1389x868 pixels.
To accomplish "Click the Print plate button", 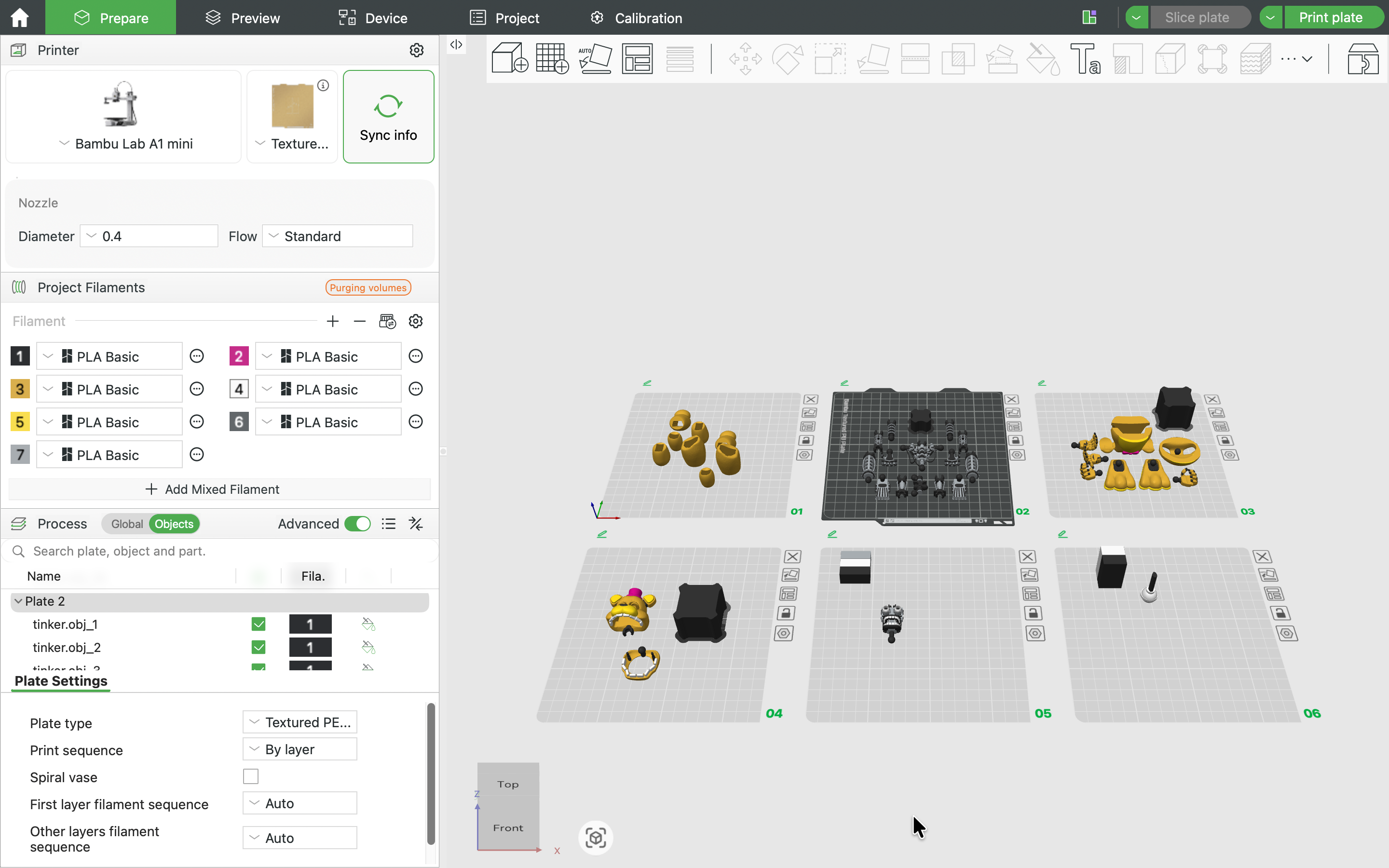I will [x=1334, y=17].
